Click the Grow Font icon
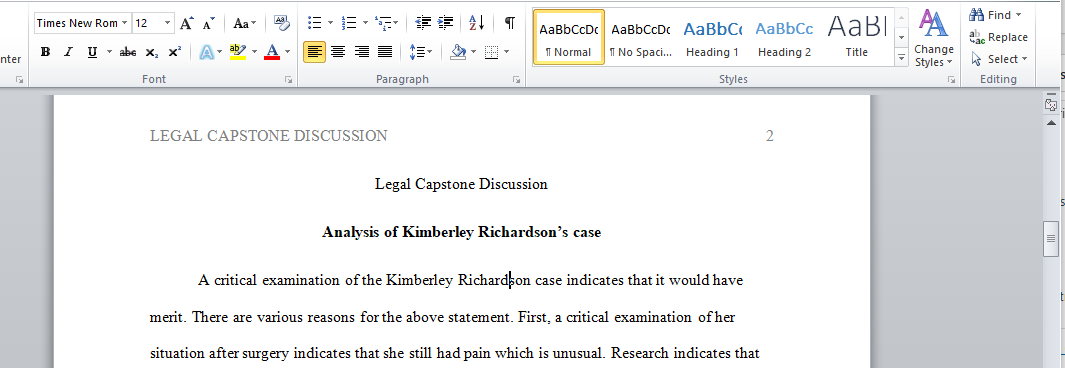Image resolution: width=1065 pixels, height=368 pixels. [186, 24]
